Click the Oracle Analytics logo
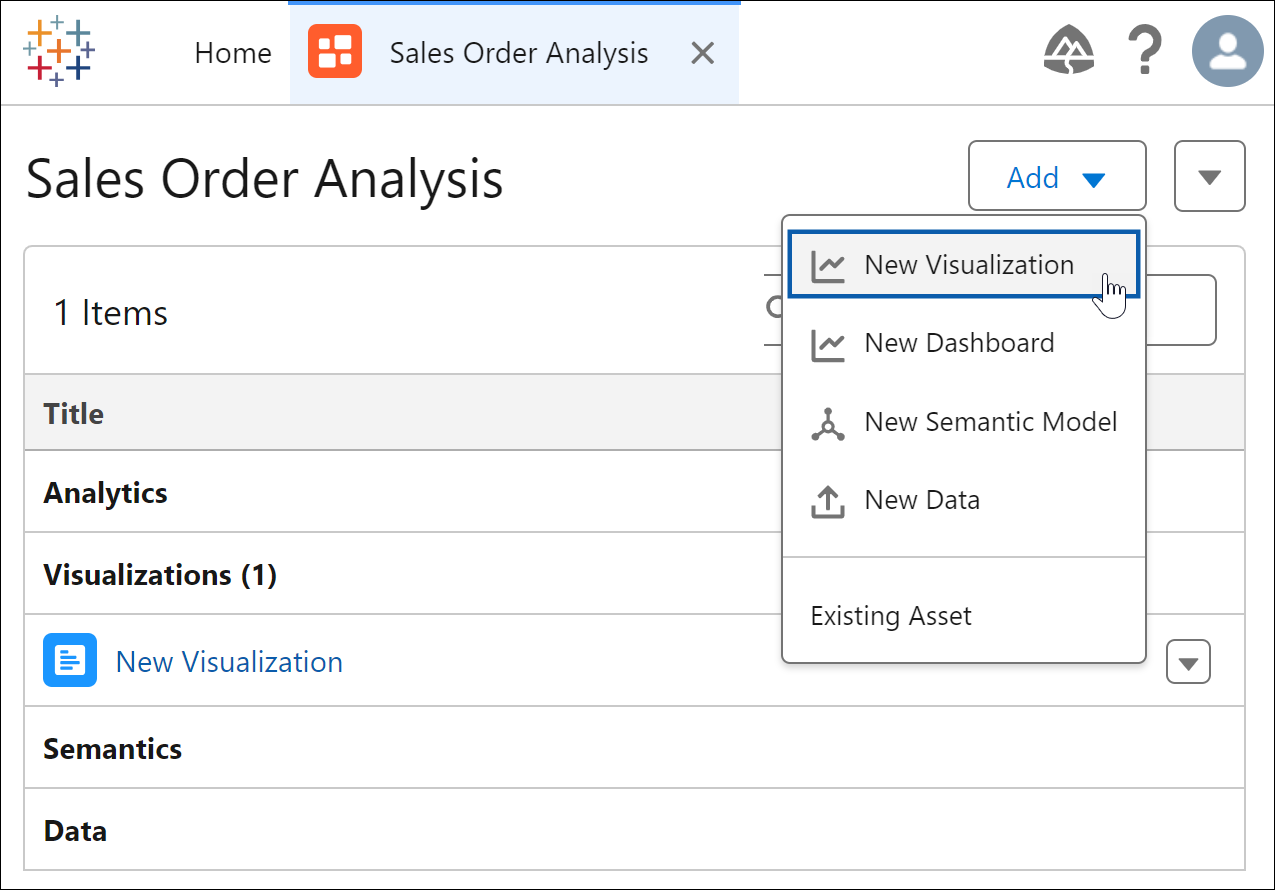Image resolution: width=1275 pixels, height=890 pixels. coord(59,51)
